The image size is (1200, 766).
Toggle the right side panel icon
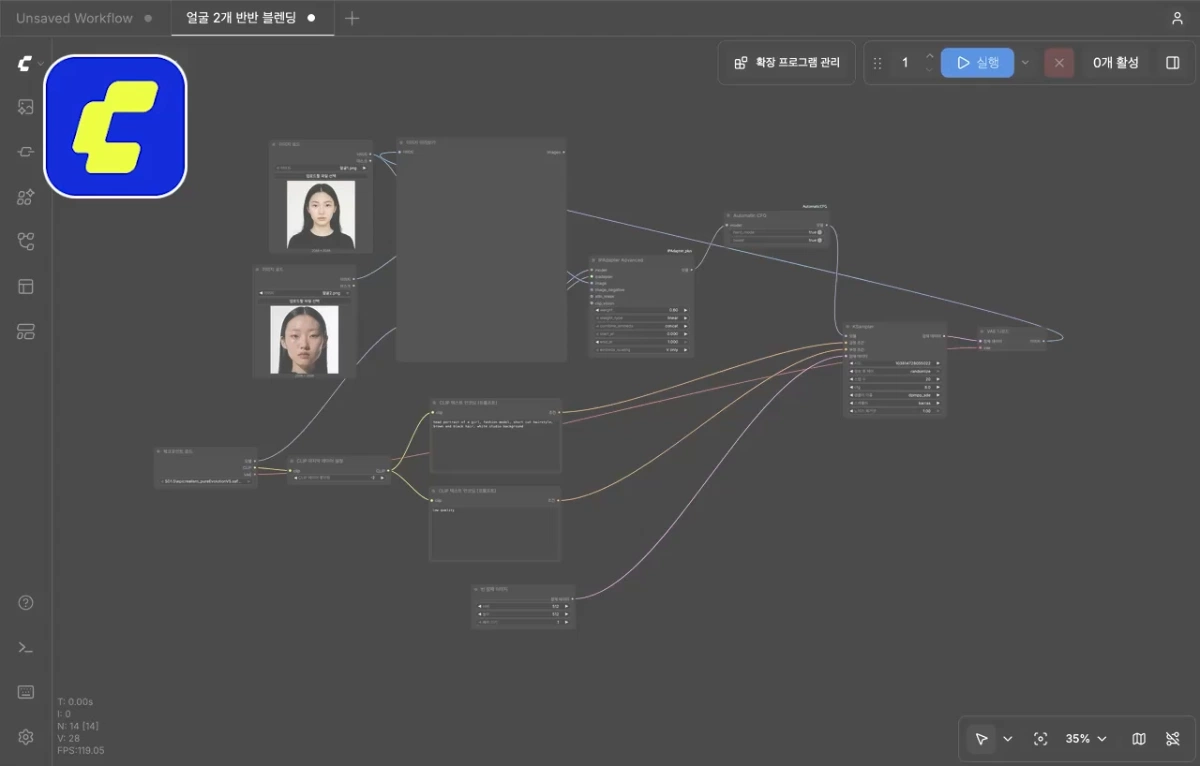point(1173,63)
